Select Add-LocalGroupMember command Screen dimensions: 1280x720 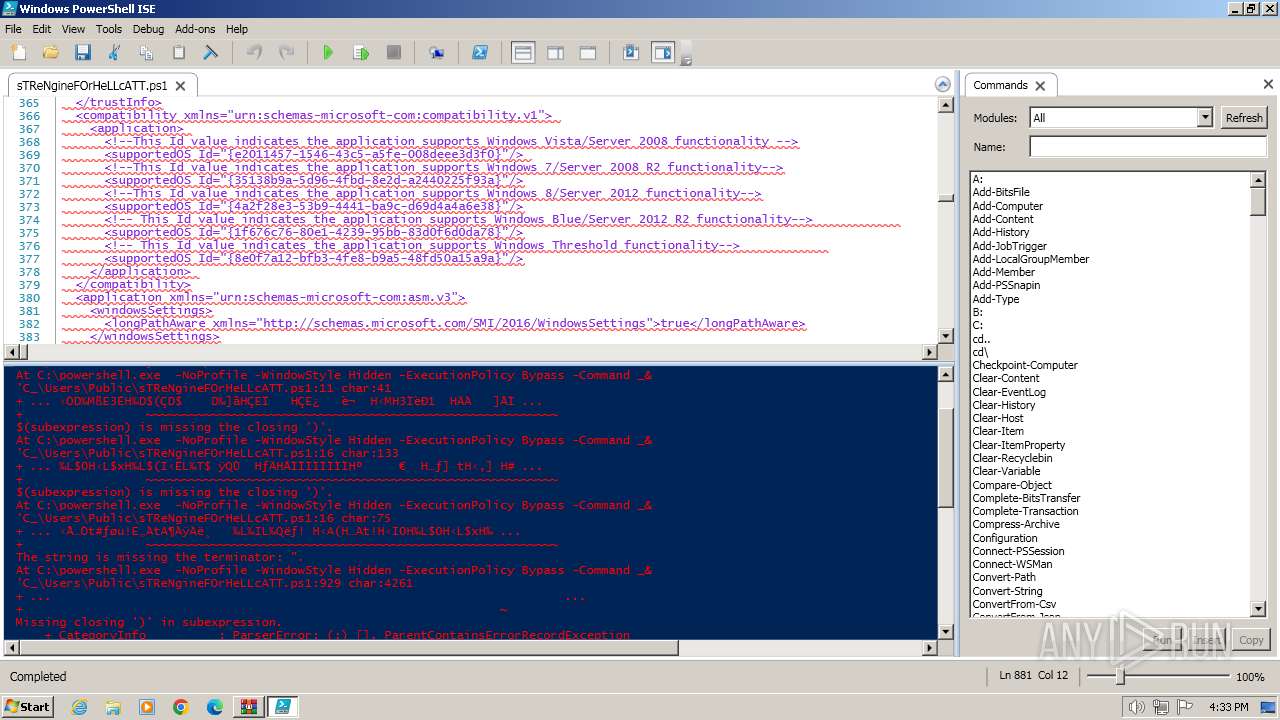(x=1031, y=259)
